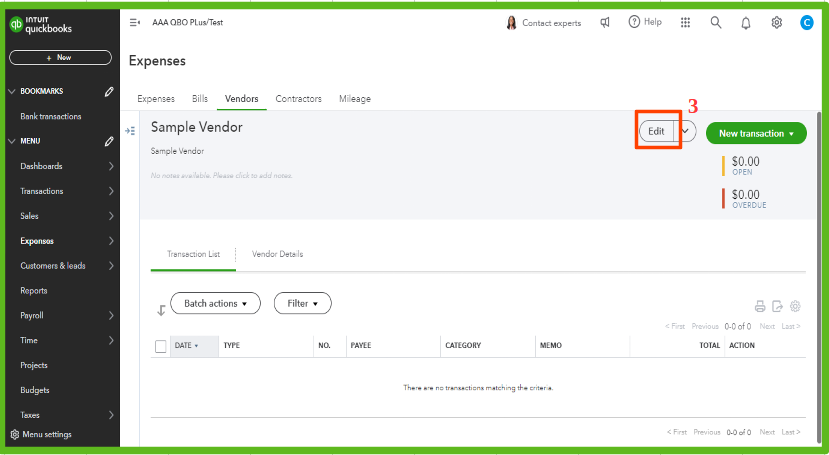Click the QuickBooks logo
Screen dimensions: 829x455
[41, 25]
